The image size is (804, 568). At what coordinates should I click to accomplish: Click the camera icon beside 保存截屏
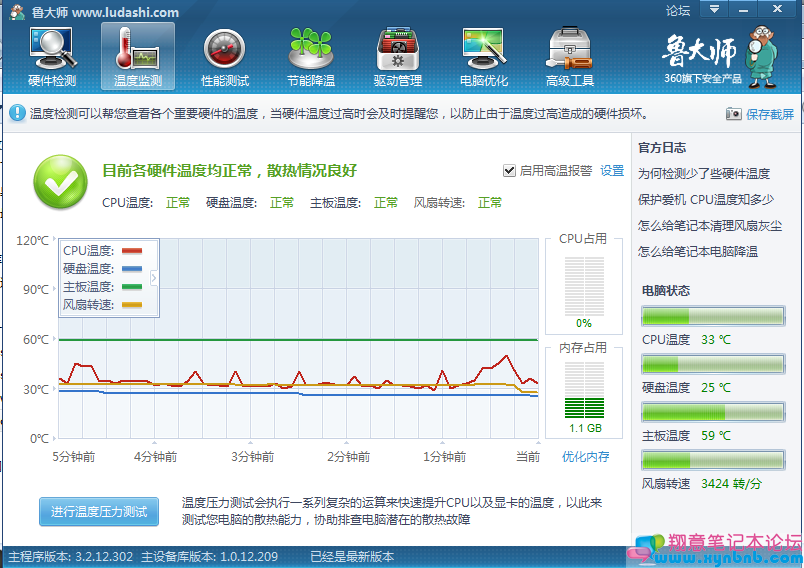[733, 114]
